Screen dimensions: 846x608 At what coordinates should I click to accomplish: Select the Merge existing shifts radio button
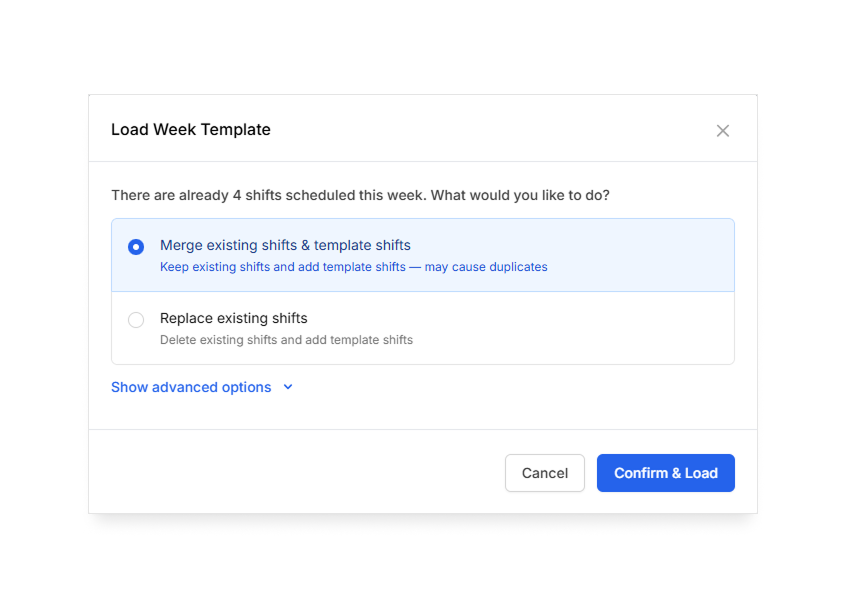click(x=136, y=247)
